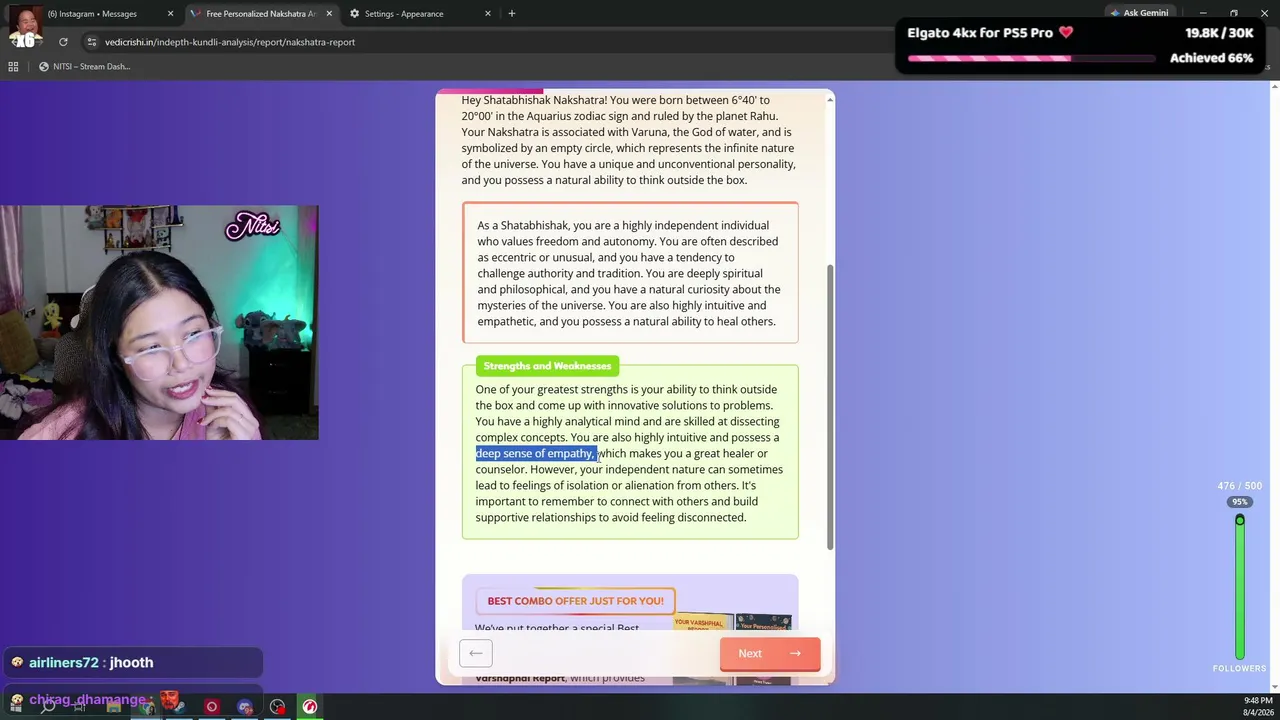Click the 'As a Shatabhishak' description box
This screenshot has width=1280, height=720.
tap(630, 273)
